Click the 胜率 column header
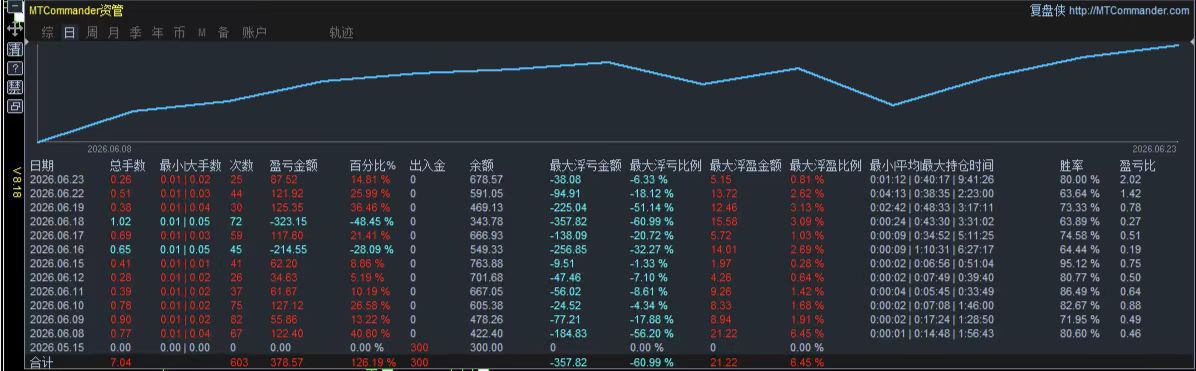1196x371 pixels. pyautogui.click(x=1072, y=166)
